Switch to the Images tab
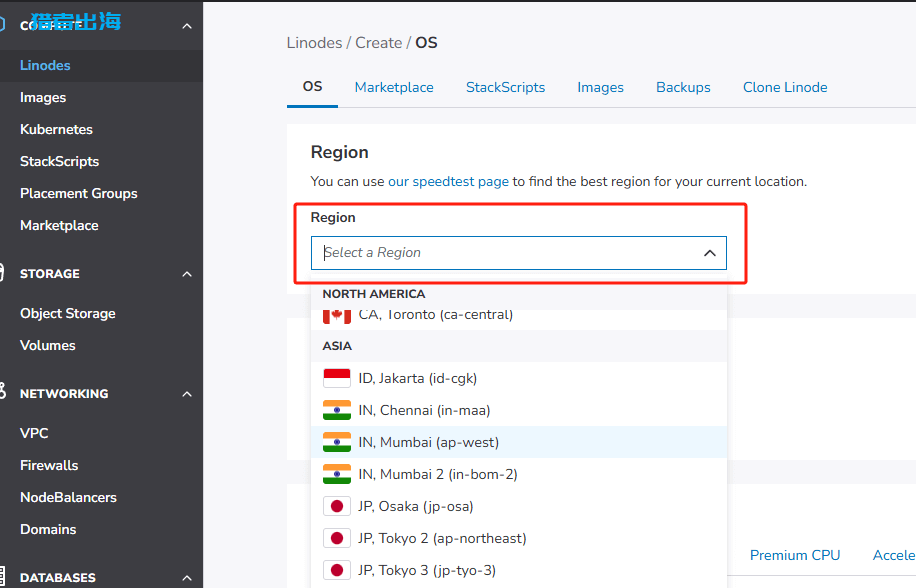Screen dimensions: 916x588 (600, 87)
